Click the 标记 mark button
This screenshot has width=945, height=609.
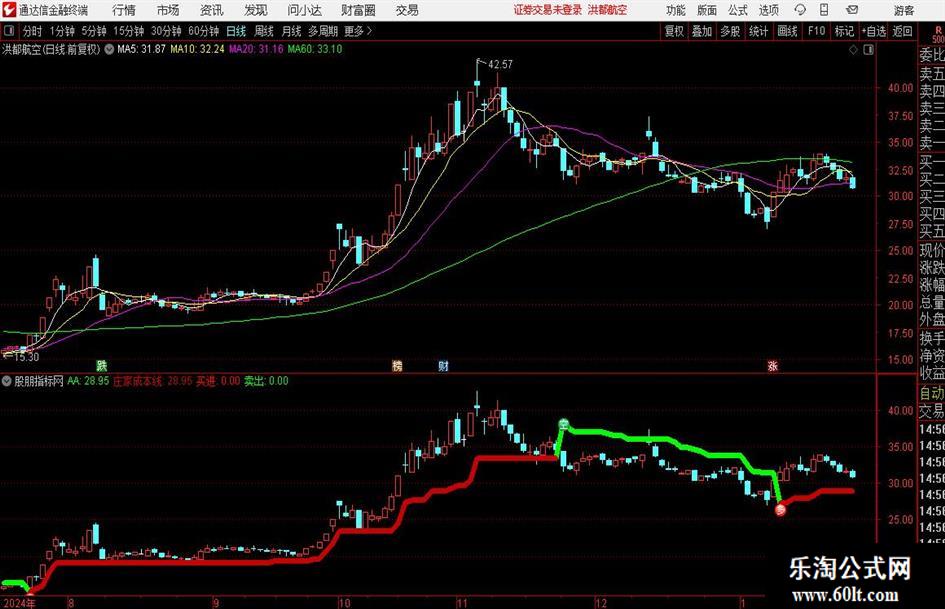(844, 31)
